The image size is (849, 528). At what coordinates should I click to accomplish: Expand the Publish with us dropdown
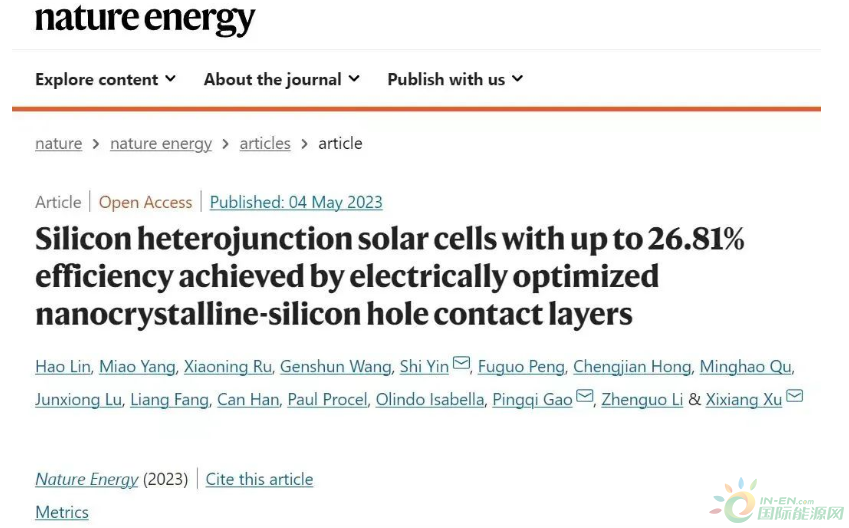pyautogui.click(x=455, y=79)
